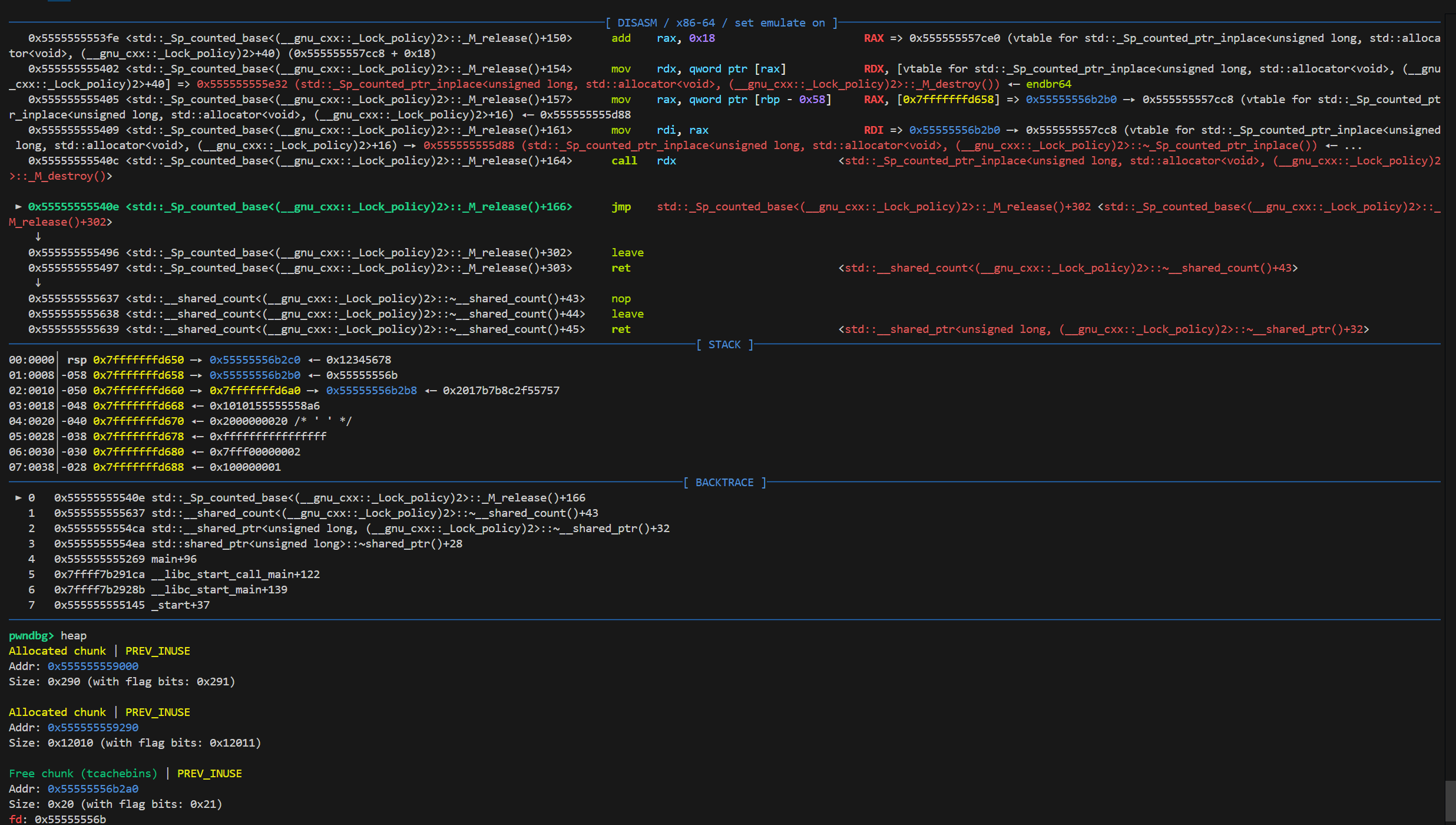Click the fd: 0x55555556b value line
Image resolution: width=1456 pixels, height=825 pixels.
point(58,819)
